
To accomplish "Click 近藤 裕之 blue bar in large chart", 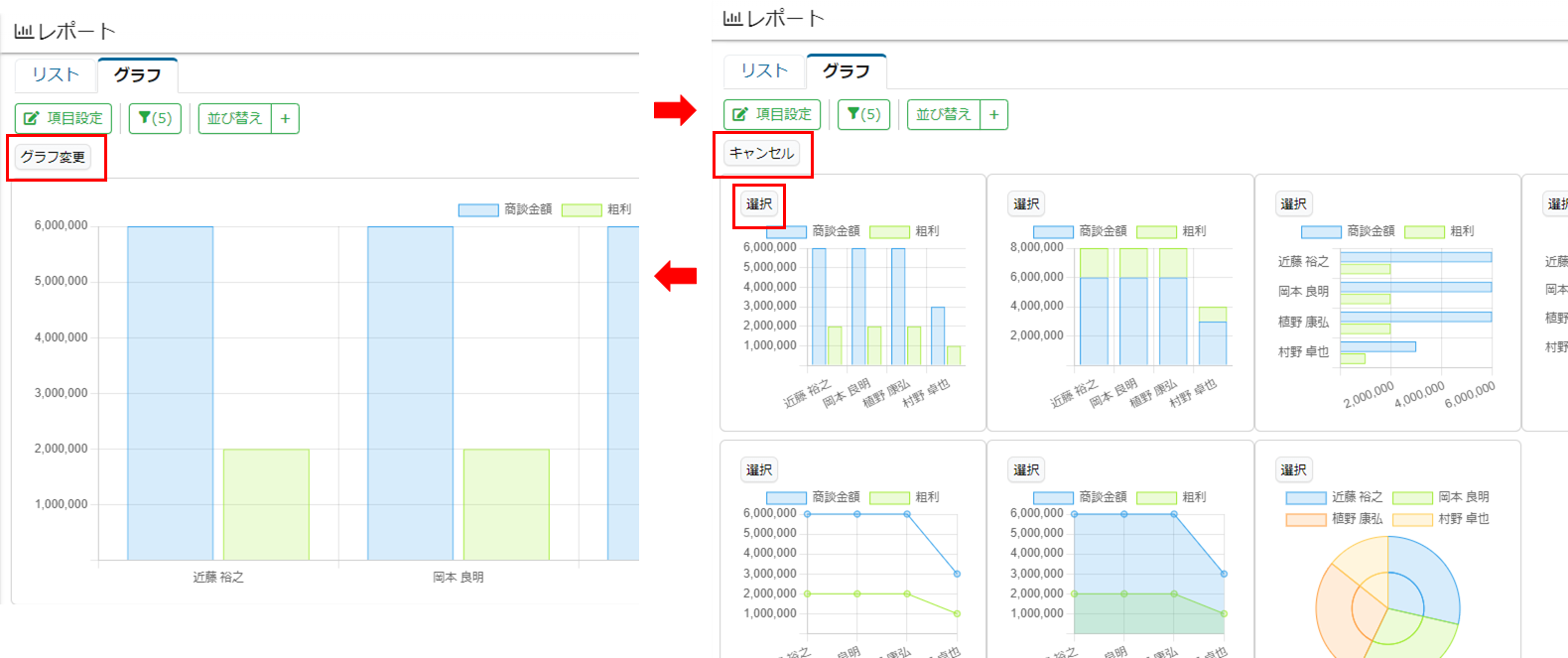I will 170,393.
